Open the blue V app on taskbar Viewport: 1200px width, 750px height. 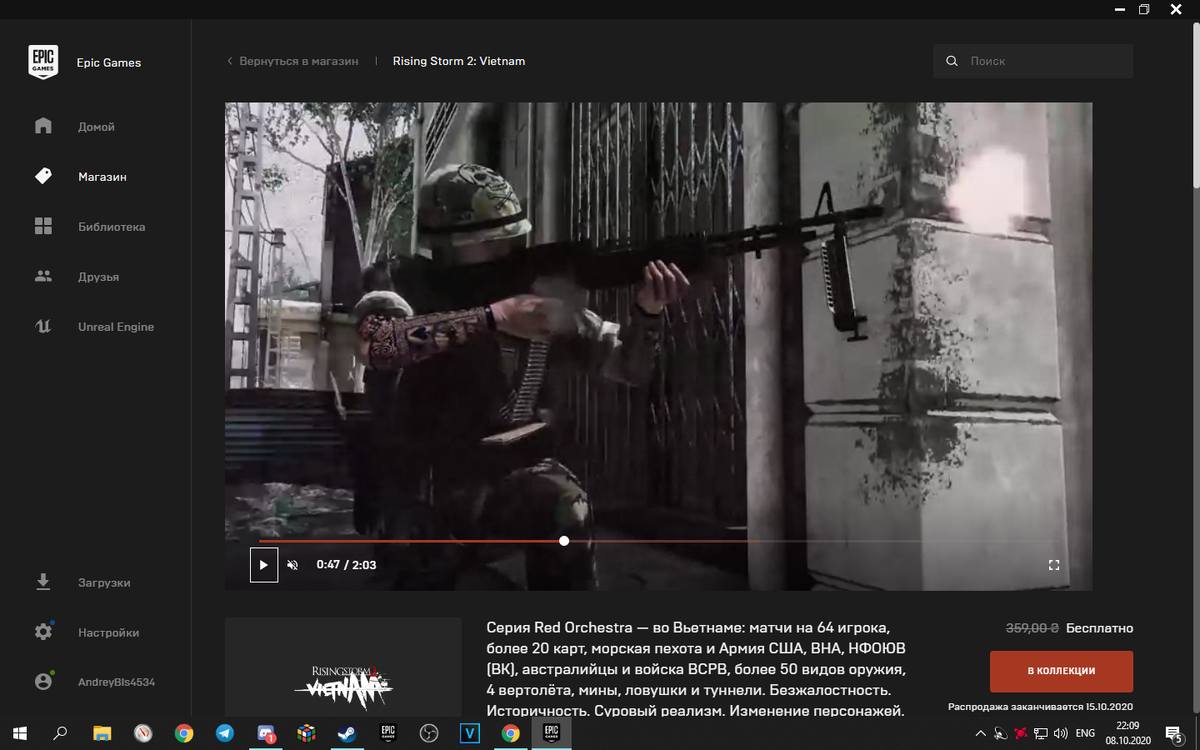(470, 733)
